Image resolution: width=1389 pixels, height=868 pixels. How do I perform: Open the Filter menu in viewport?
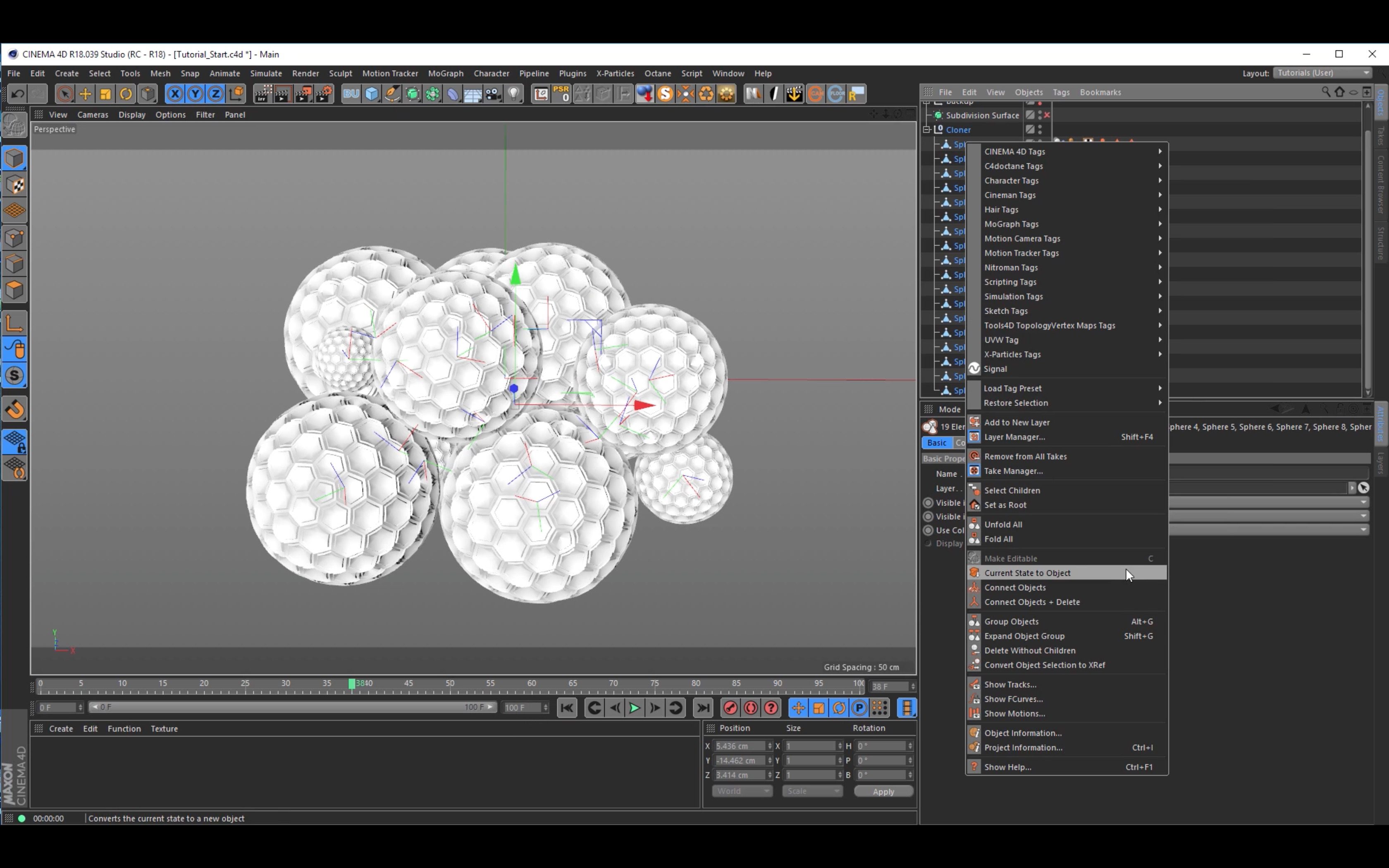(205, 114)
